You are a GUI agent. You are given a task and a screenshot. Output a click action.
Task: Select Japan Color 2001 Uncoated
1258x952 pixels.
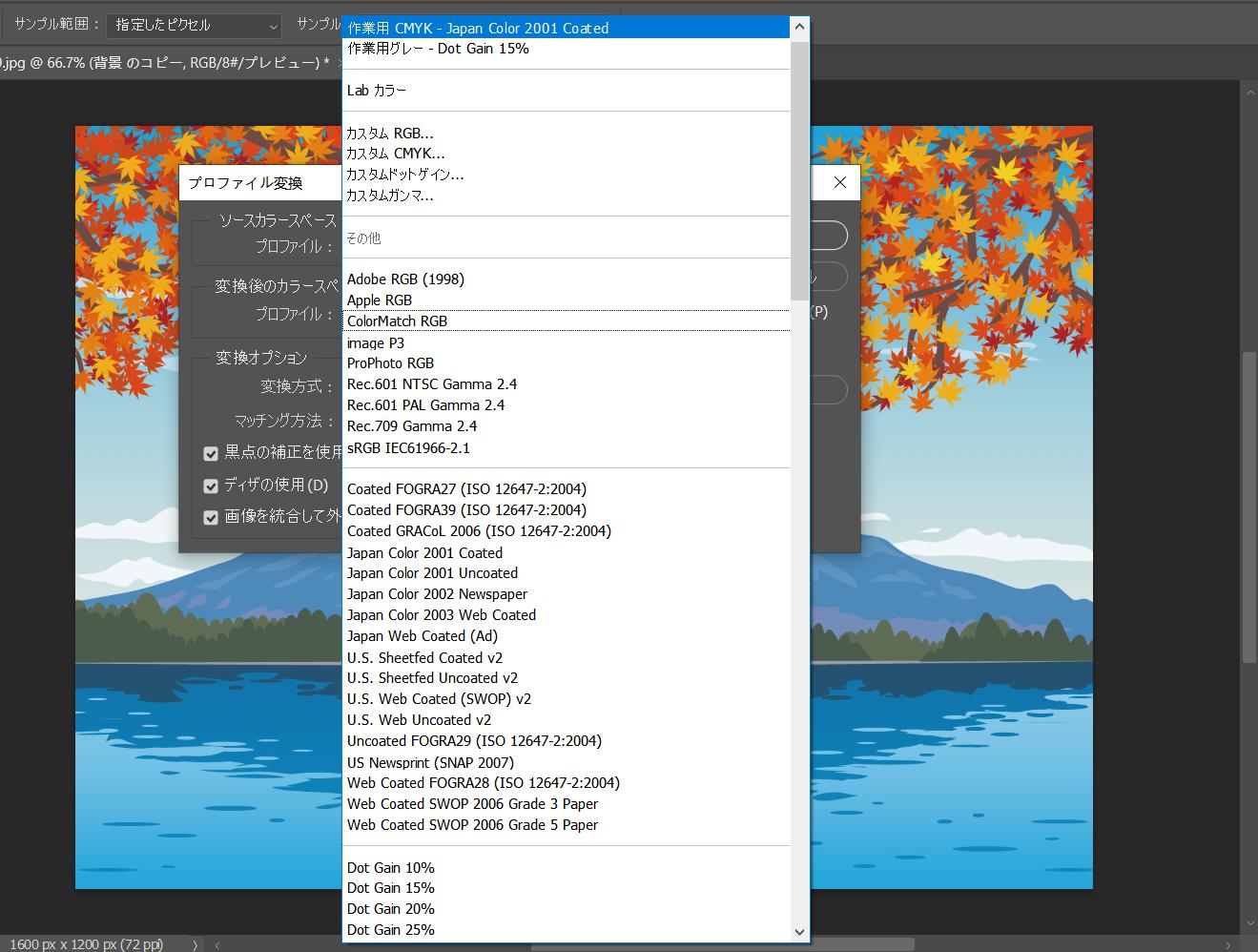coord(432,573)
